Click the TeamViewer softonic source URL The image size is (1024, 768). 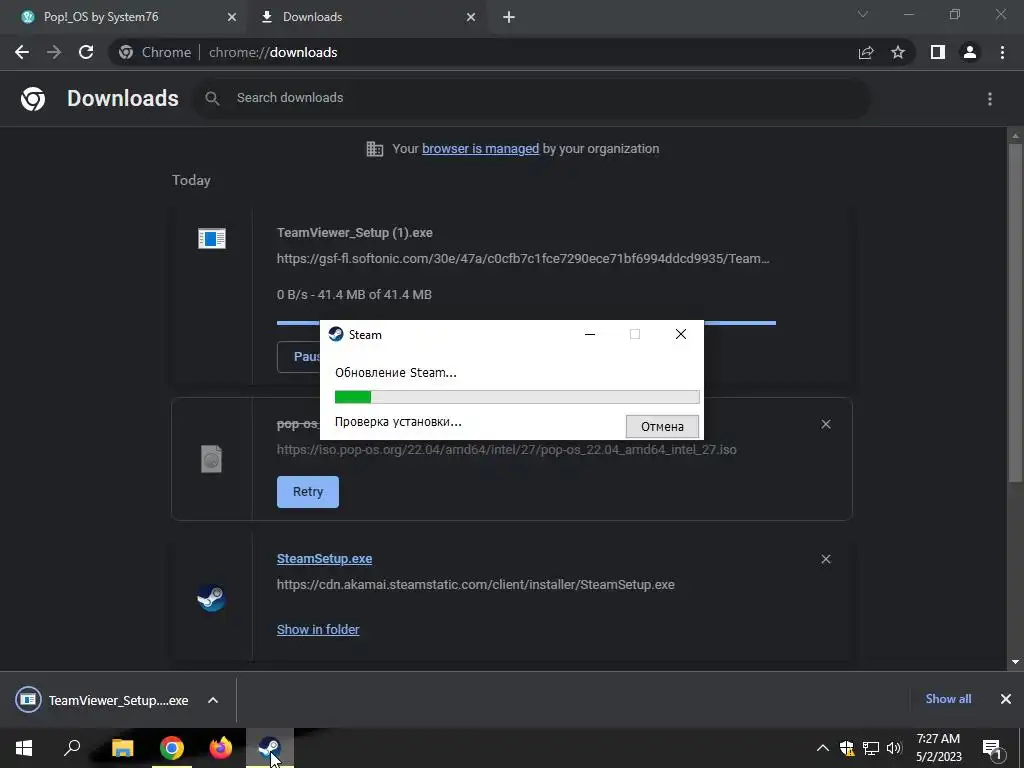pos(523,259)
